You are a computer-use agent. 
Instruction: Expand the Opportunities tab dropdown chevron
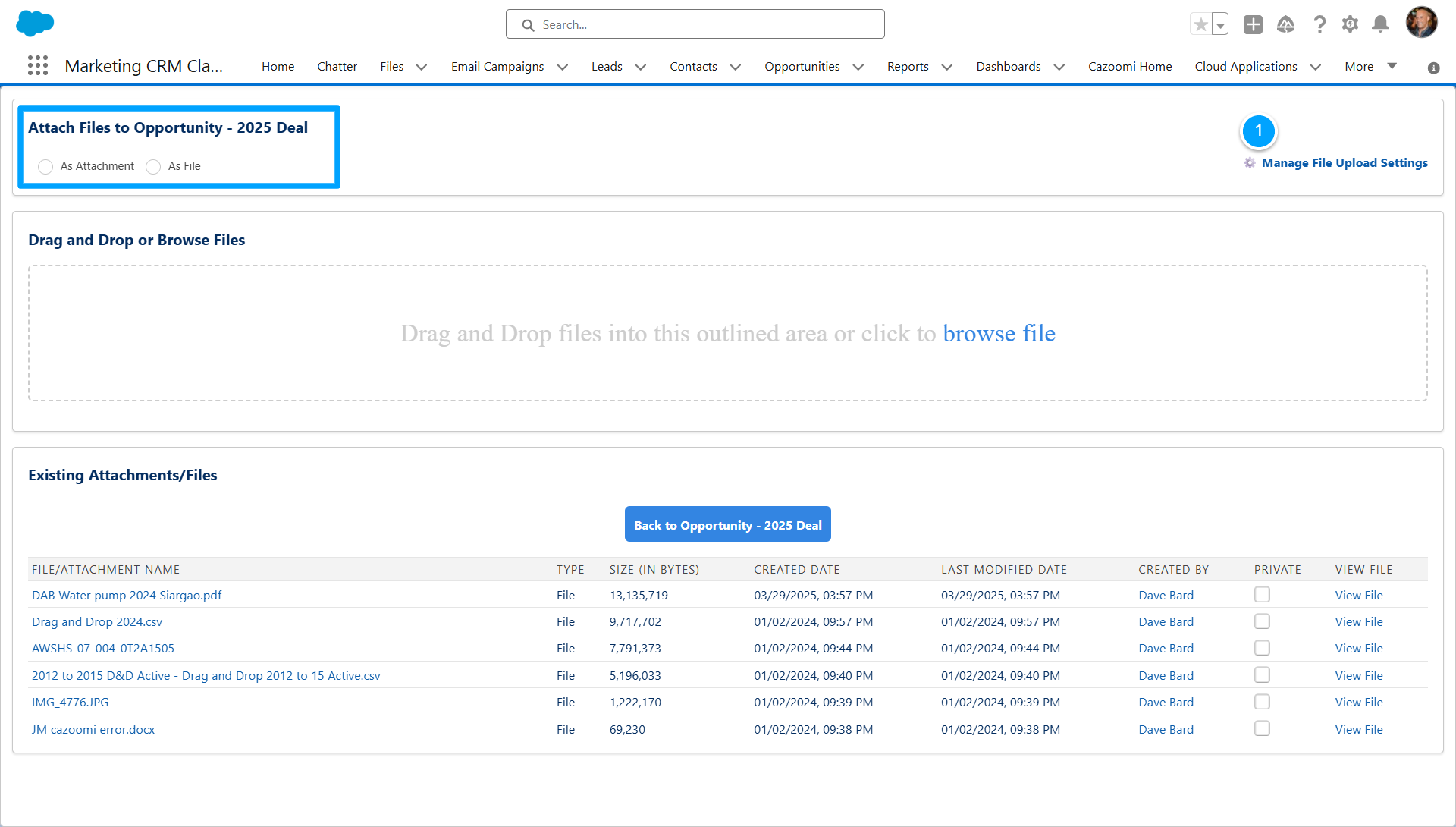coord(858,67)
